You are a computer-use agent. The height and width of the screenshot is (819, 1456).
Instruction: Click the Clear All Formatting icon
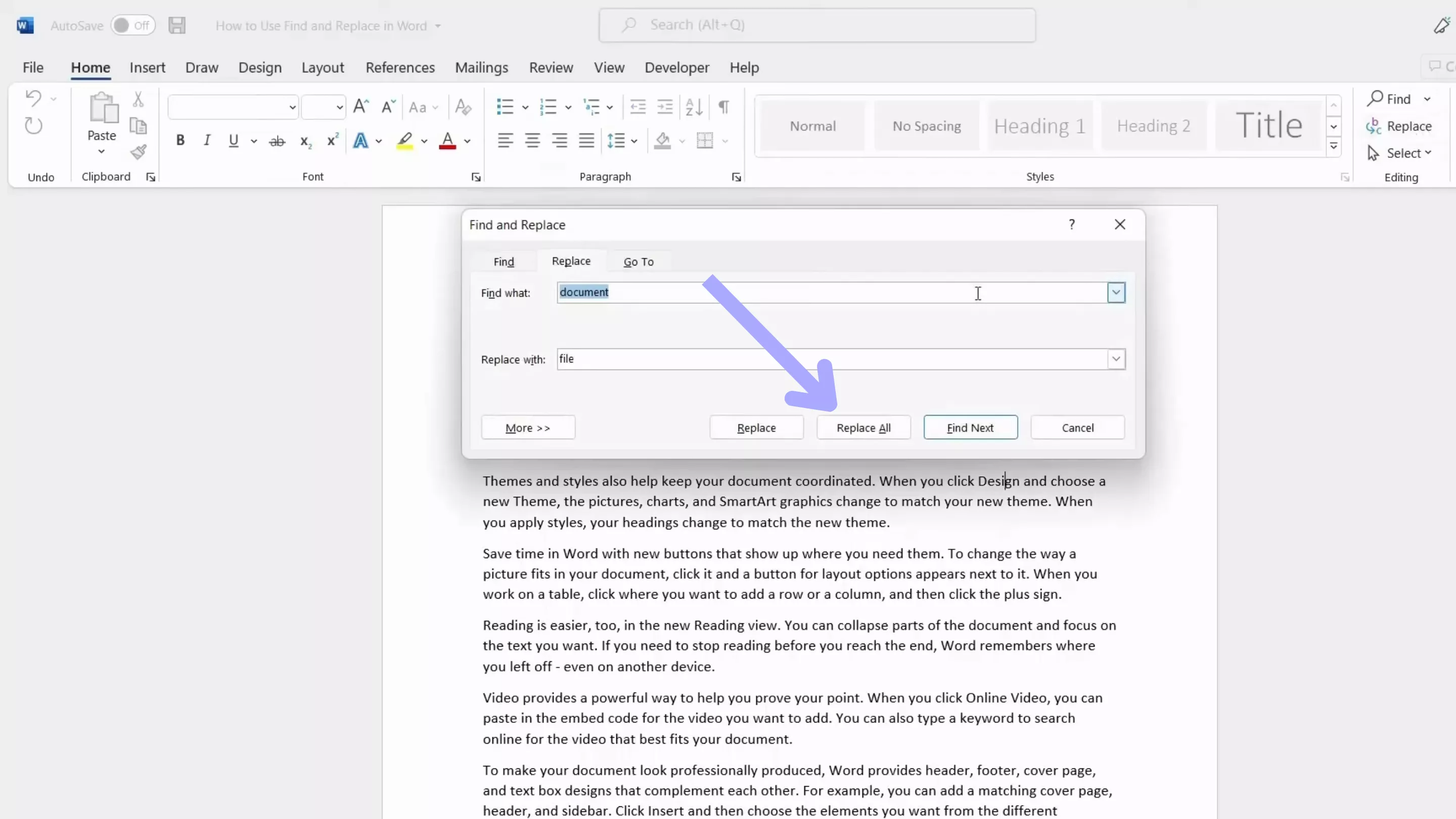[463, 107]
